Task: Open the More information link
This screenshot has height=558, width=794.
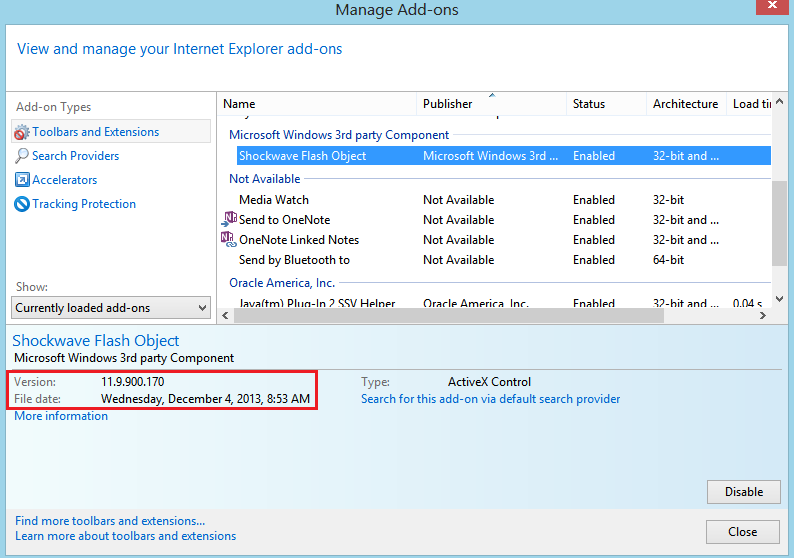Action: coord(61,416)
